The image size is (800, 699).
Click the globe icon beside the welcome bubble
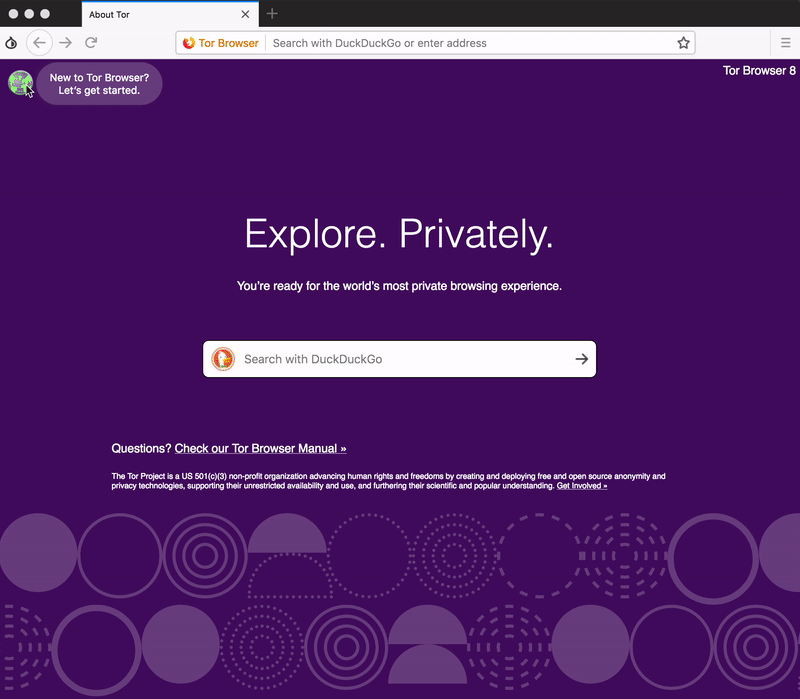(x=20, y=83)
